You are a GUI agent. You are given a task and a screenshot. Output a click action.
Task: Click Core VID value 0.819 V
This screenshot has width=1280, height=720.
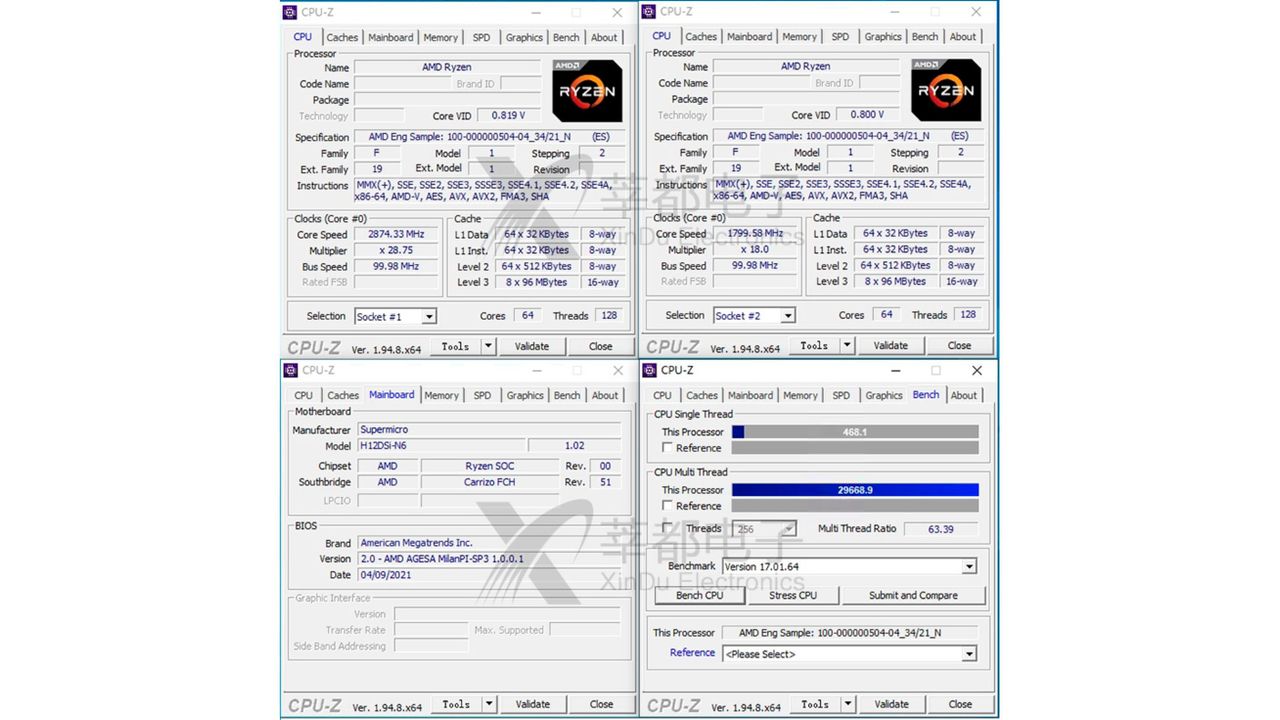coord(508,115)
